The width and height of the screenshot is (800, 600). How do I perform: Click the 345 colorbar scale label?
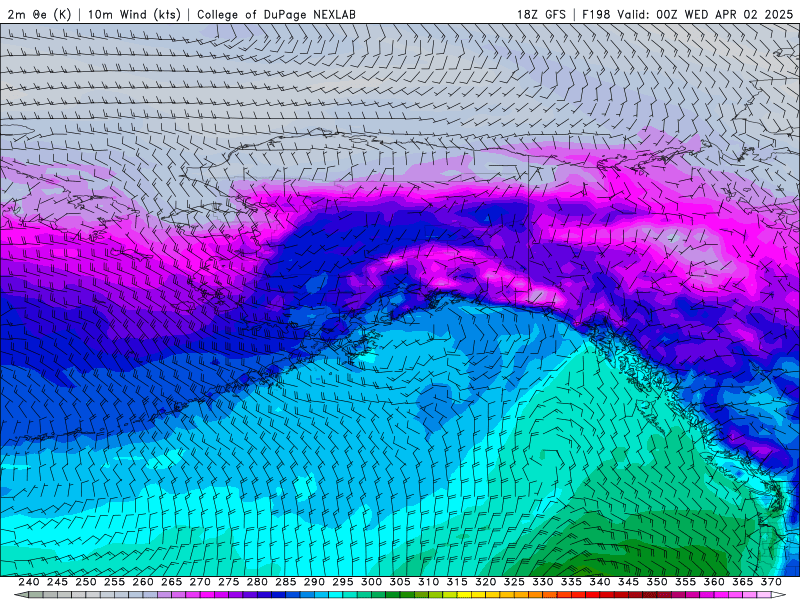click(629, 582)
